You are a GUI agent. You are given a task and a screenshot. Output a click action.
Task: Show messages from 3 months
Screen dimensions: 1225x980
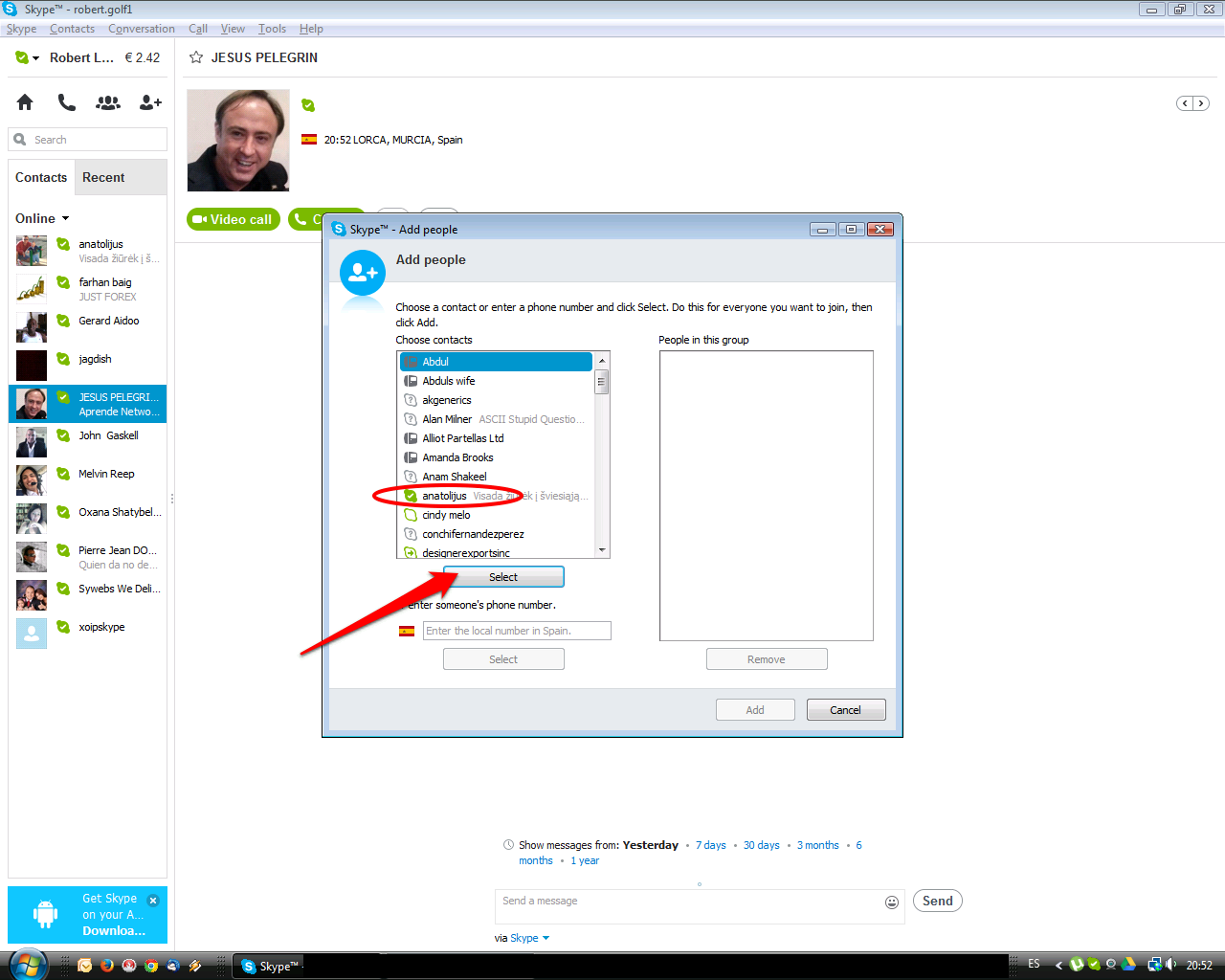click(x=818, y=845)
